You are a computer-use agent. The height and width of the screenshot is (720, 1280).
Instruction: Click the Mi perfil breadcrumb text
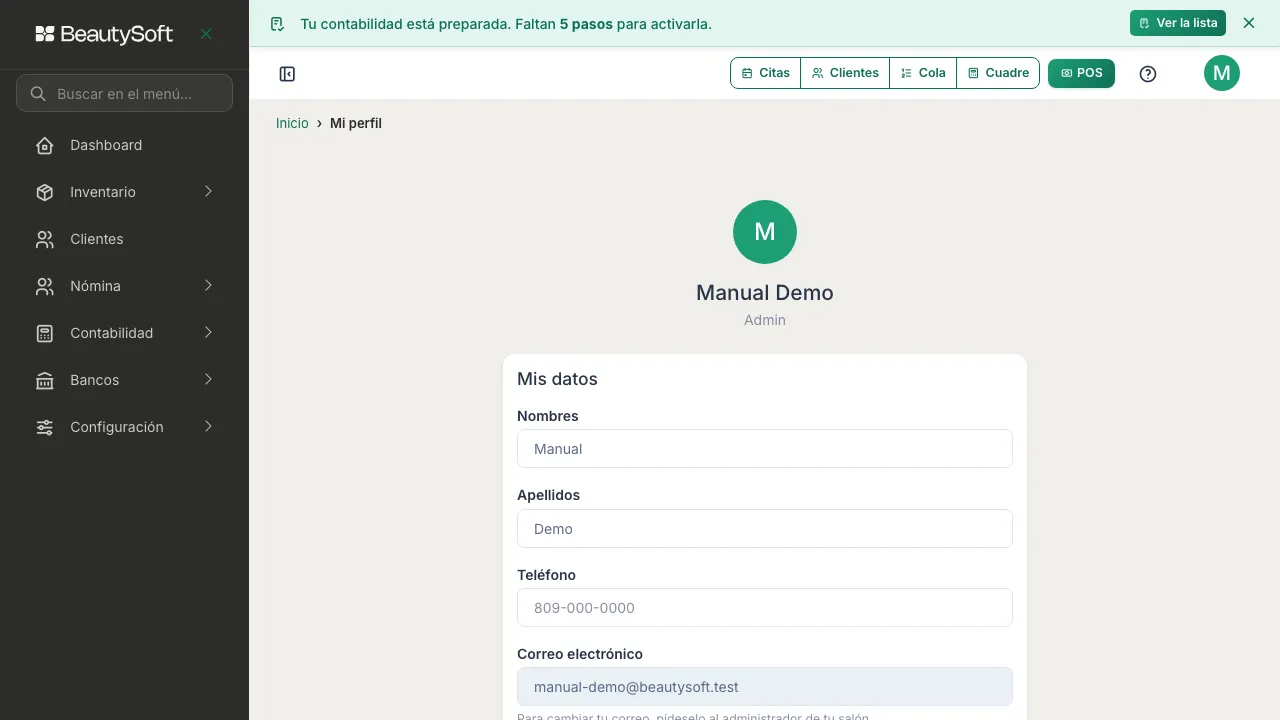click(x=356, y=123)
